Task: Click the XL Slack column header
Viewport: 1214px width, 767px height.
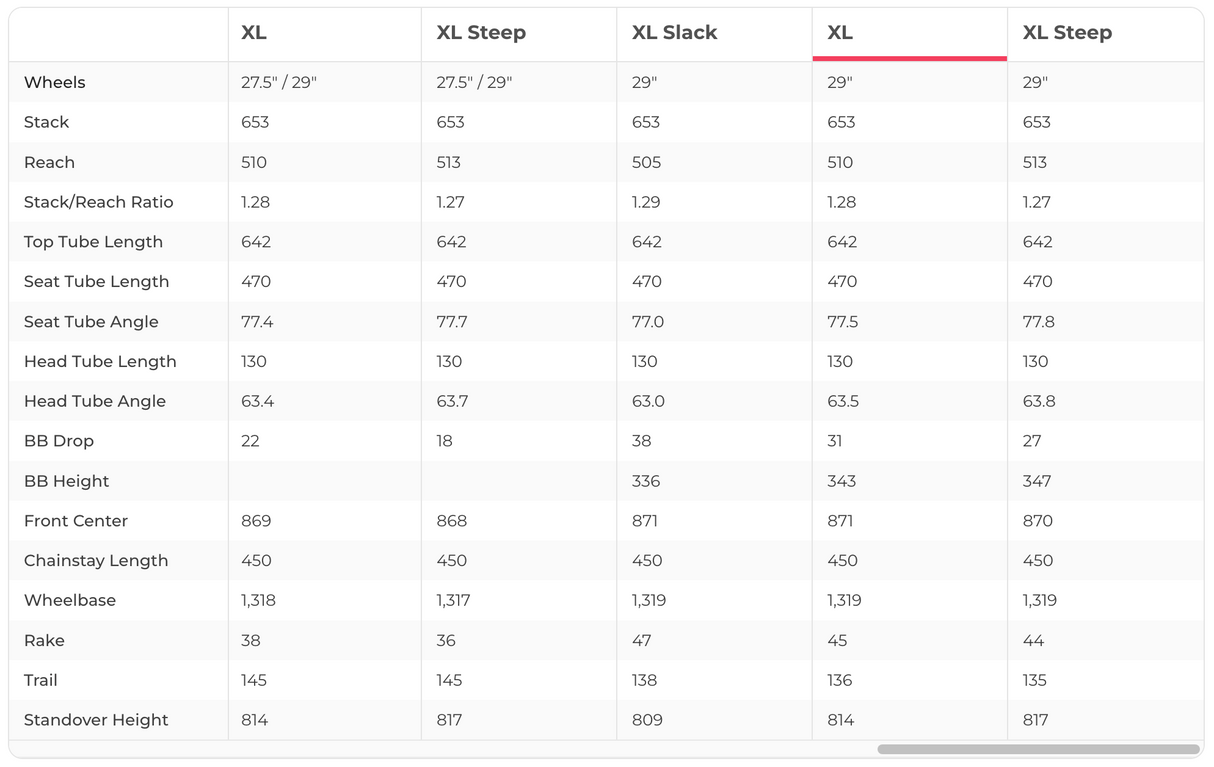Action: click(674, 33)
